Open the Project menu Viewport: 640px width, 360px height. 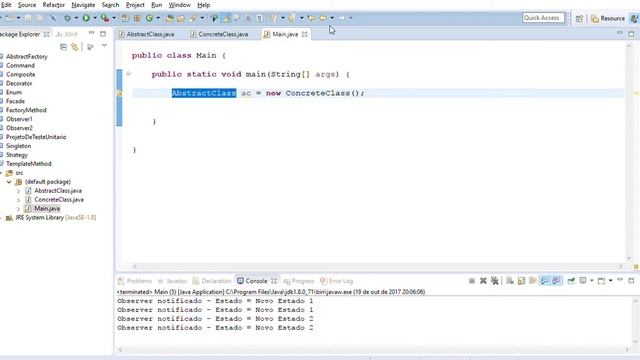click(x=135, y=5)
